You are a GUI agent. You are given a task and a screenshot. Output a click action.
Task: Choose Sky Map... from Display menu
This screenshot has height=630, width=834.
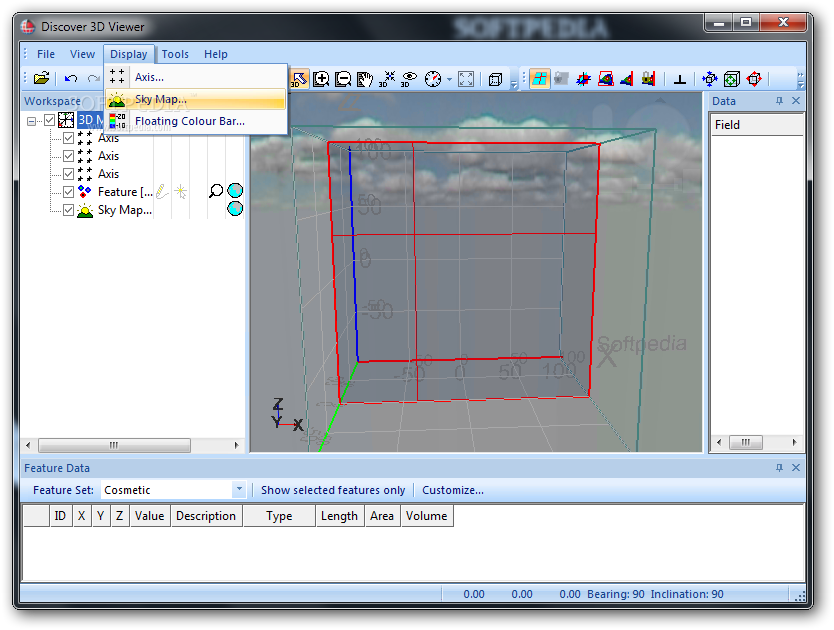click(x=196, y=99)
